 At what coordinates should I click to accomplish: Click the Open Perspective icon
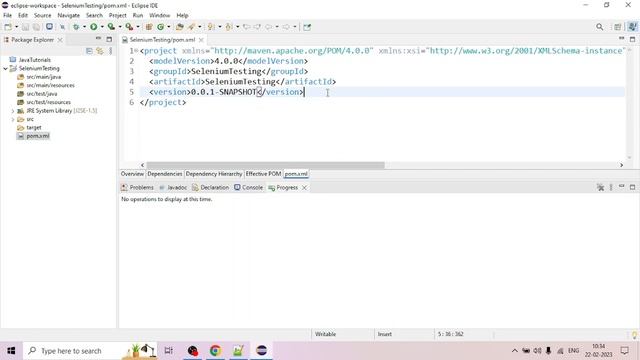[618, 27]
